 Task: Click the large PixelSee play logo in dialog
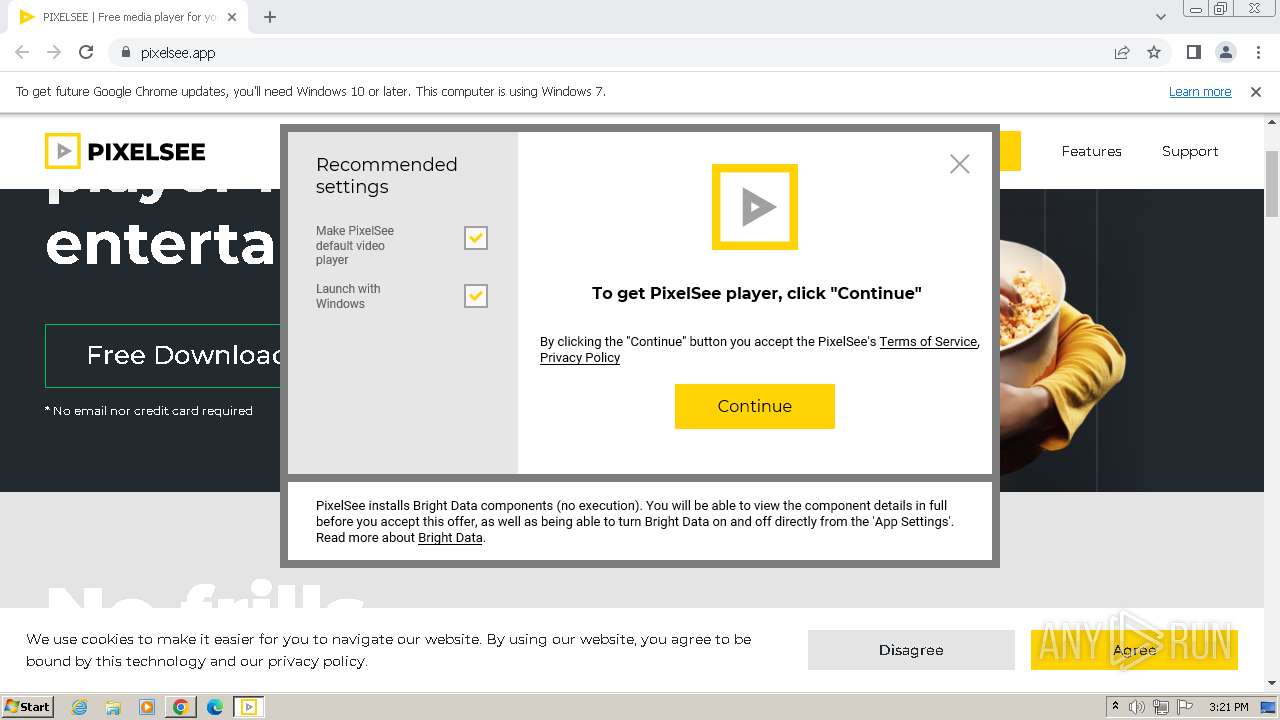pyautogui.click(x=755, y=207)
